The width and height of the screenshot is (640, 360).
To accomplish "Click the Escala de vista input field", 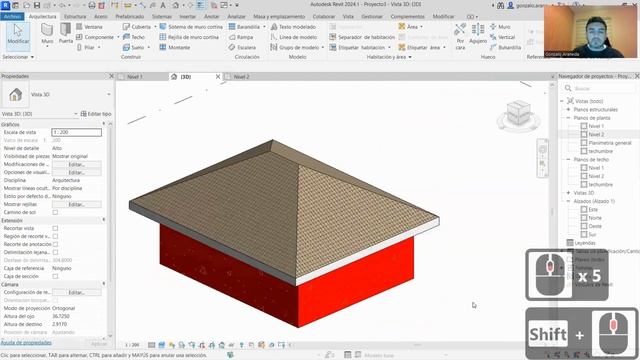I will point(77,132).
